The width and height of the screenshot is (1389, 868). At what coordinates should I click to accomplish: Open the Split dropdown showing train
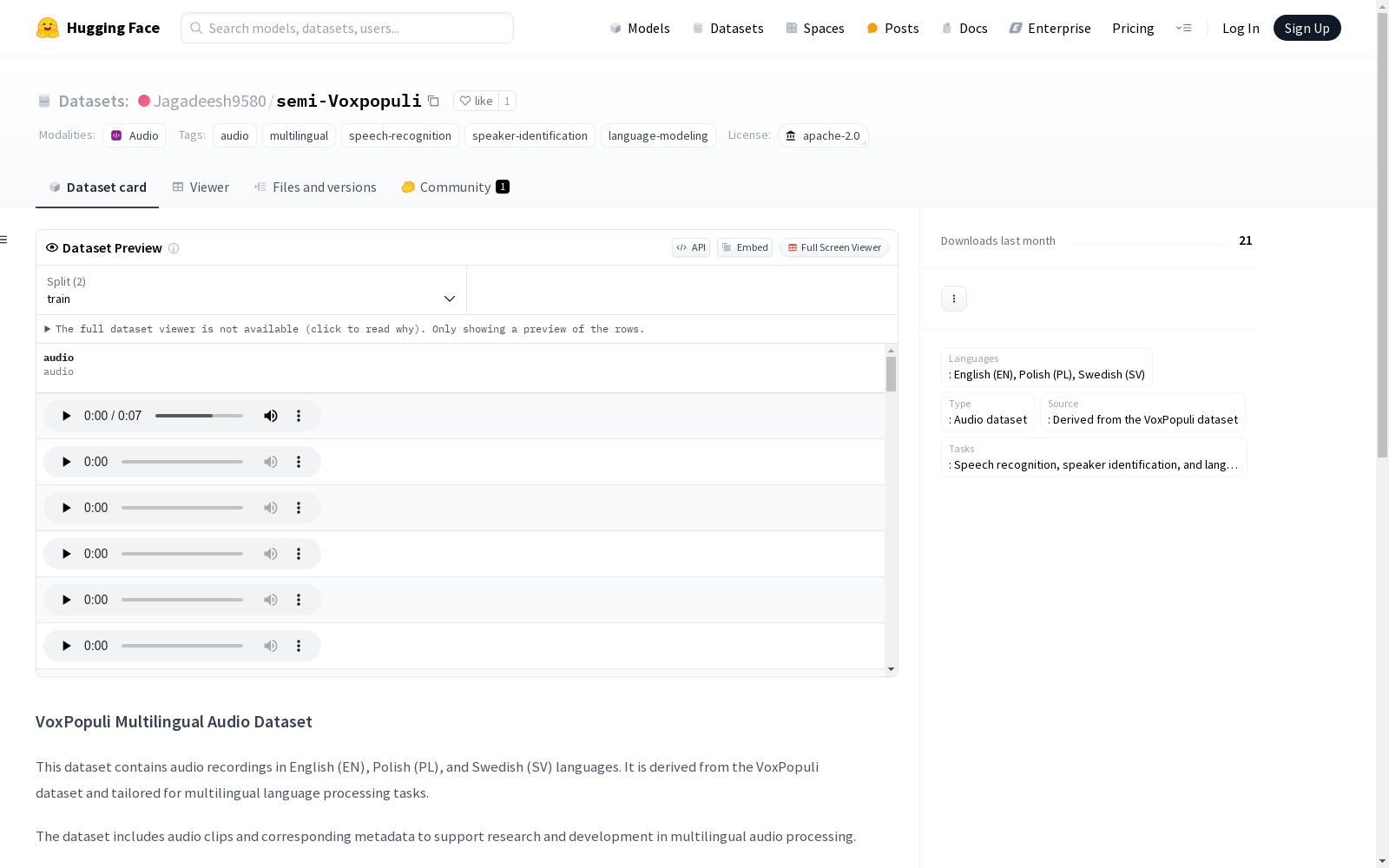252,290
